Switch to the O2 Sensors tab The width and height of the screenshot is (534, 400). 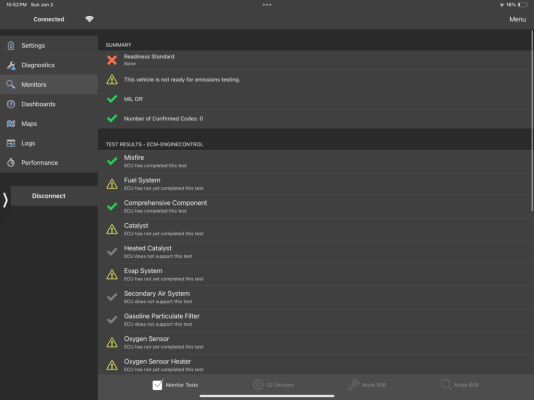click(273, 385)
